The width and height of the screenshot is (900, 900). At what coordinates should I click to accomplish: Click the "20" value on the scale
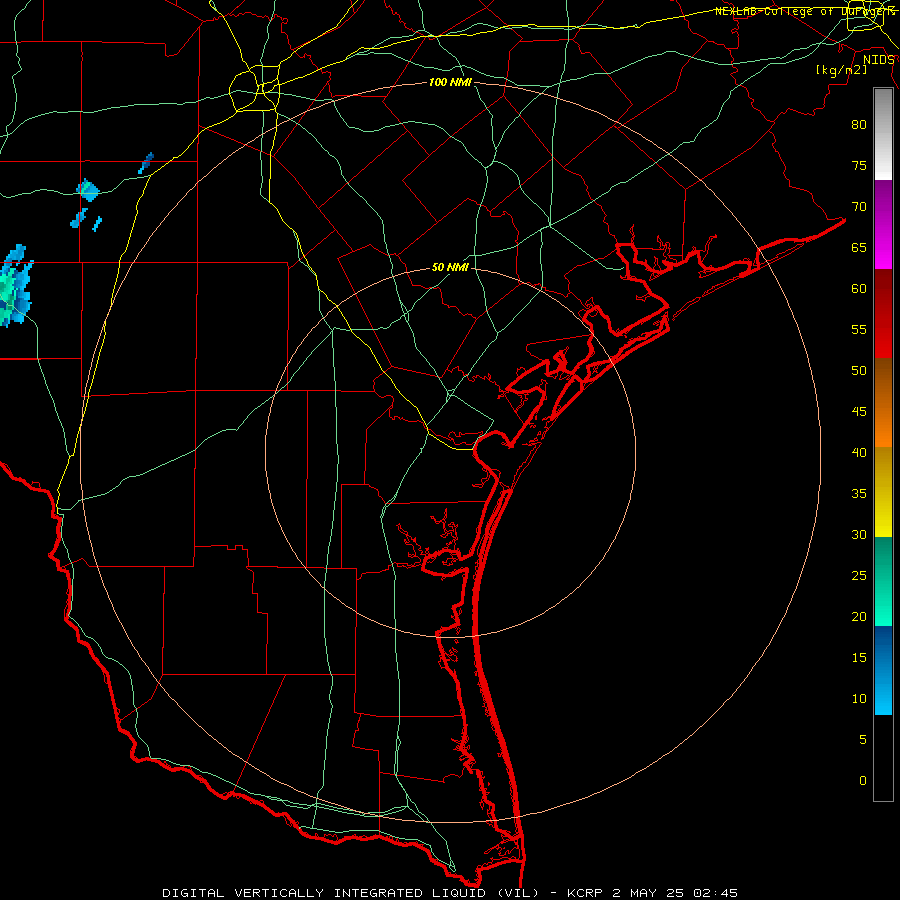(x=859, y=617)
